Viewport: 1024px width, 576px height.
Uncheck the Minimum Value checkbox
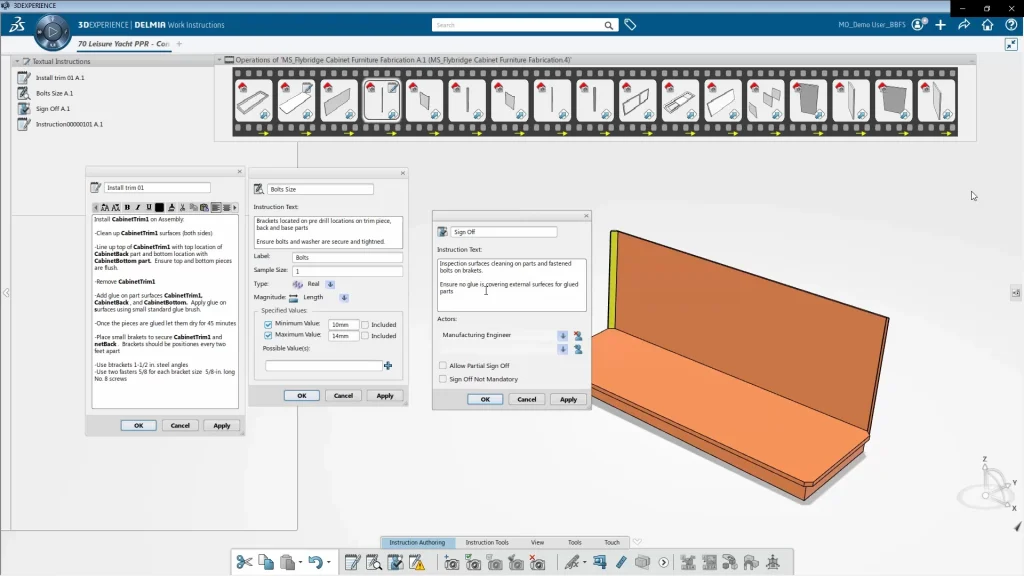pyautogui.click(x=268, y=324)
